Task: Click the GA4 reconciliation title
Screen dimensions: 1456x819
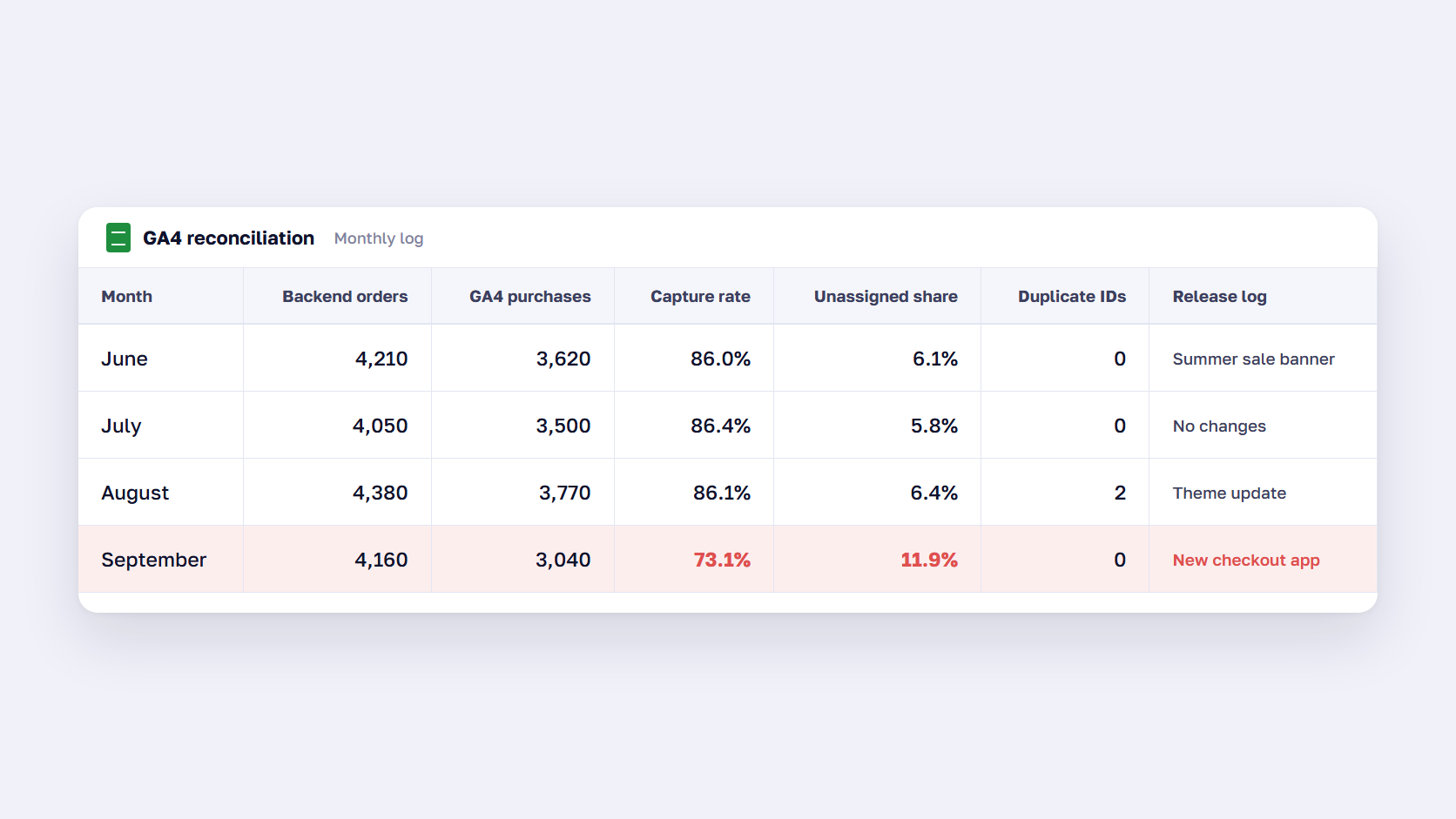Action: tap(228, 238)
